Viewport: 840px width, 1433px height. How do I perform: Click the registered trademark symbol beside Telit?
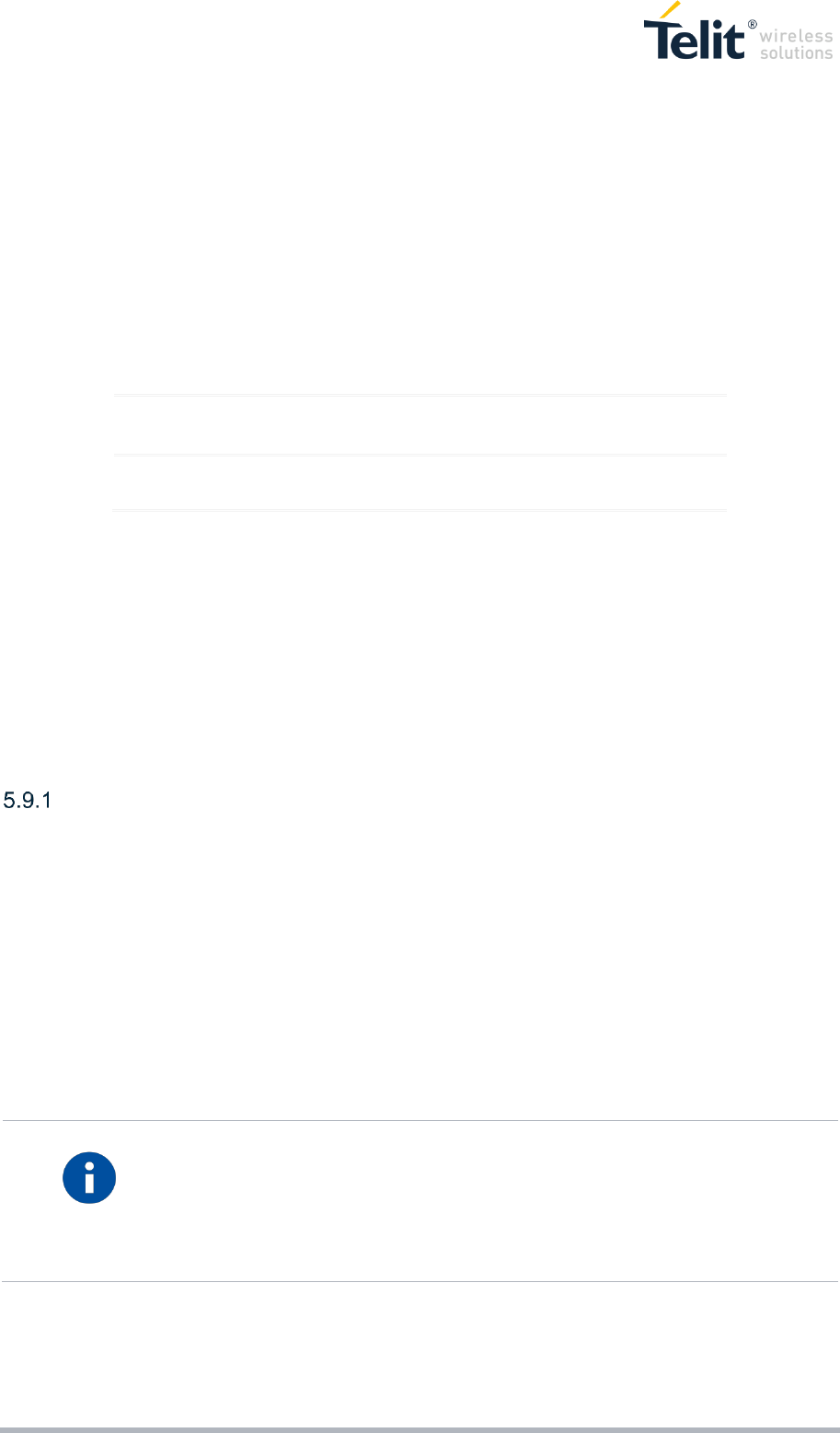[752, 24]
